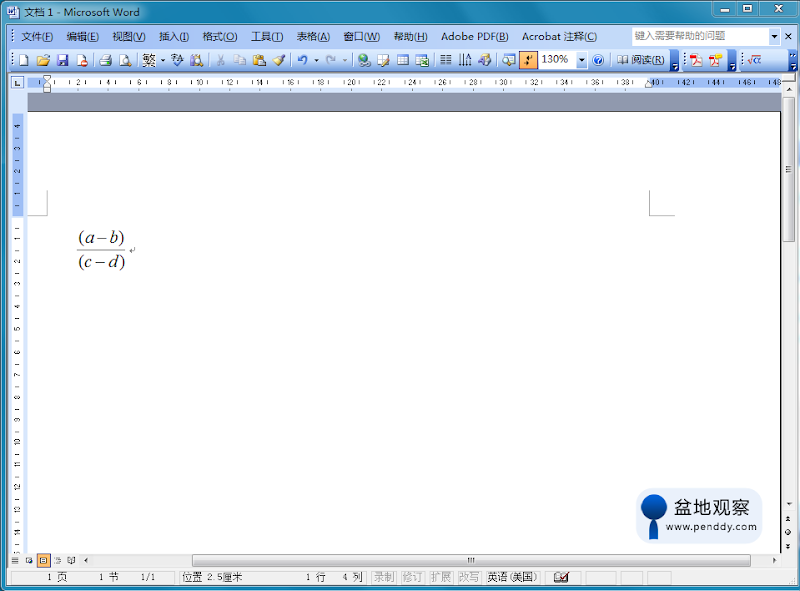This screenshot has width=800, height=591.
Task: Switch to Web Layout view button
Action: coord(29,560)
